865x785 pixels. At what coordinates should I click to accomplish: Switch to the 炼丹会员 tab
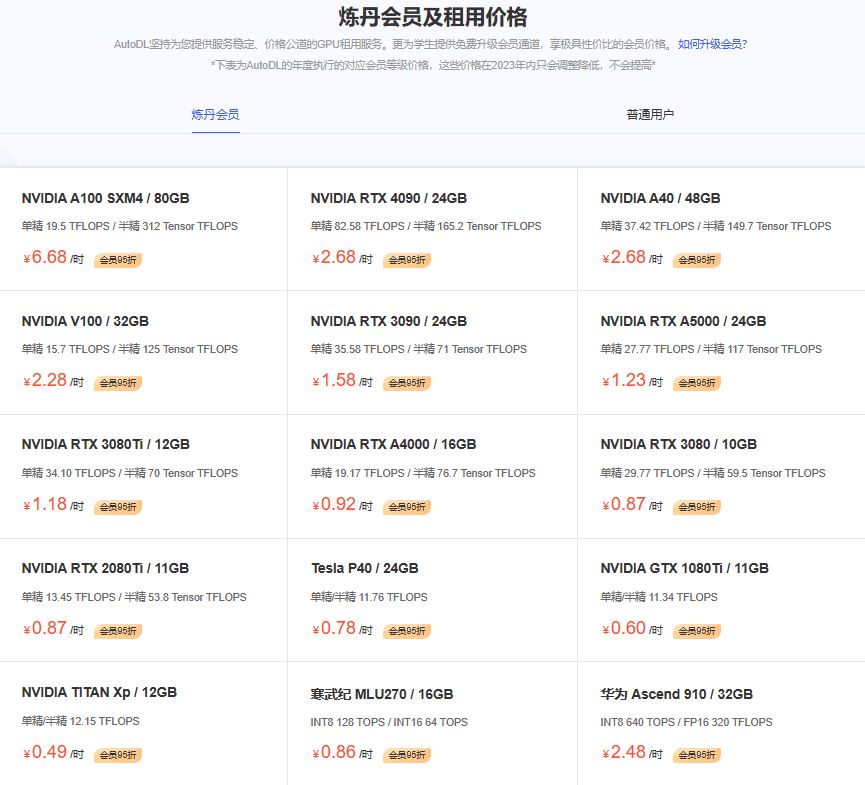pos(215,115)
